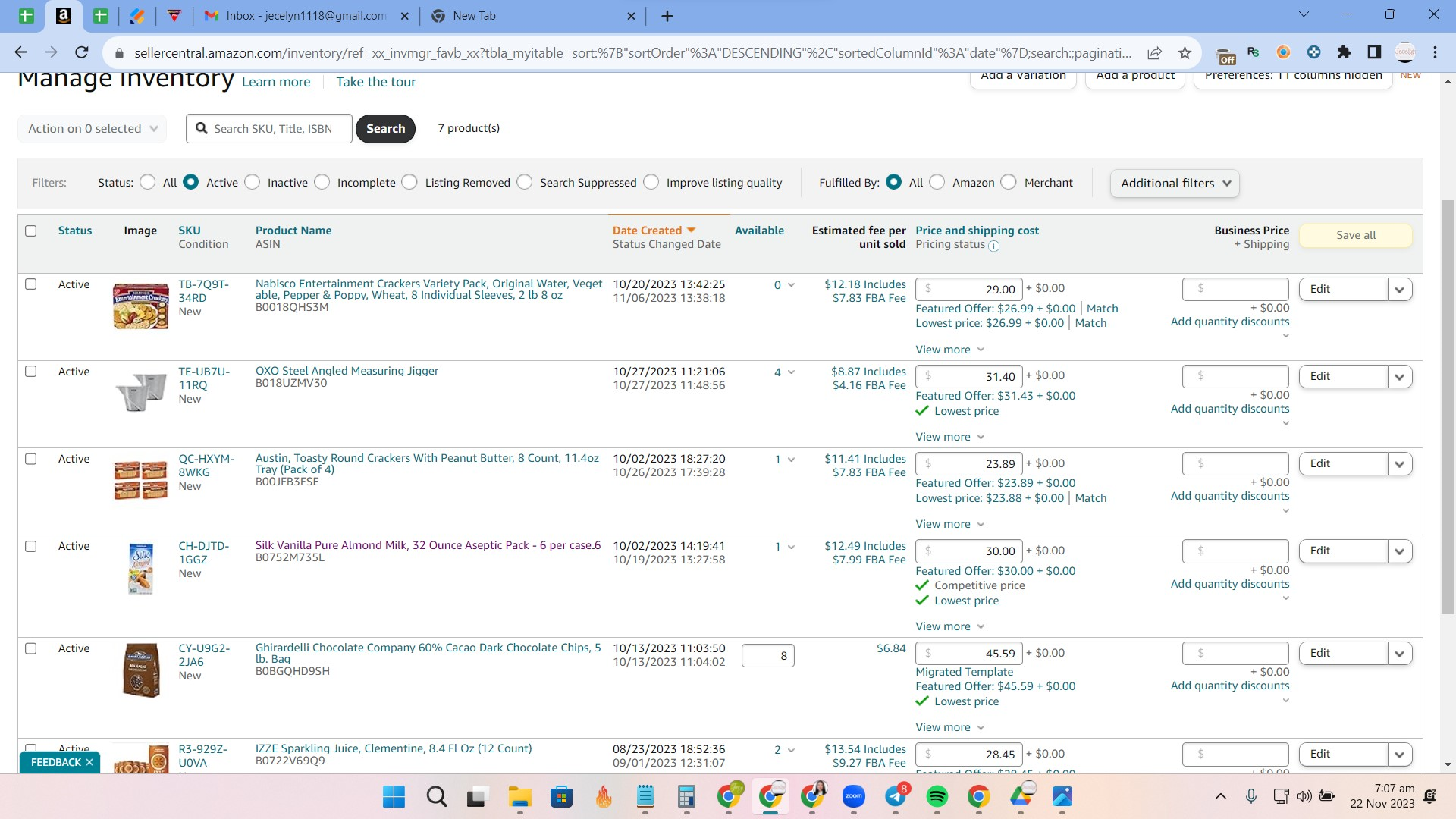Share this page using the share icon
Screen dimensions: 1456x819
point(1154,52)
